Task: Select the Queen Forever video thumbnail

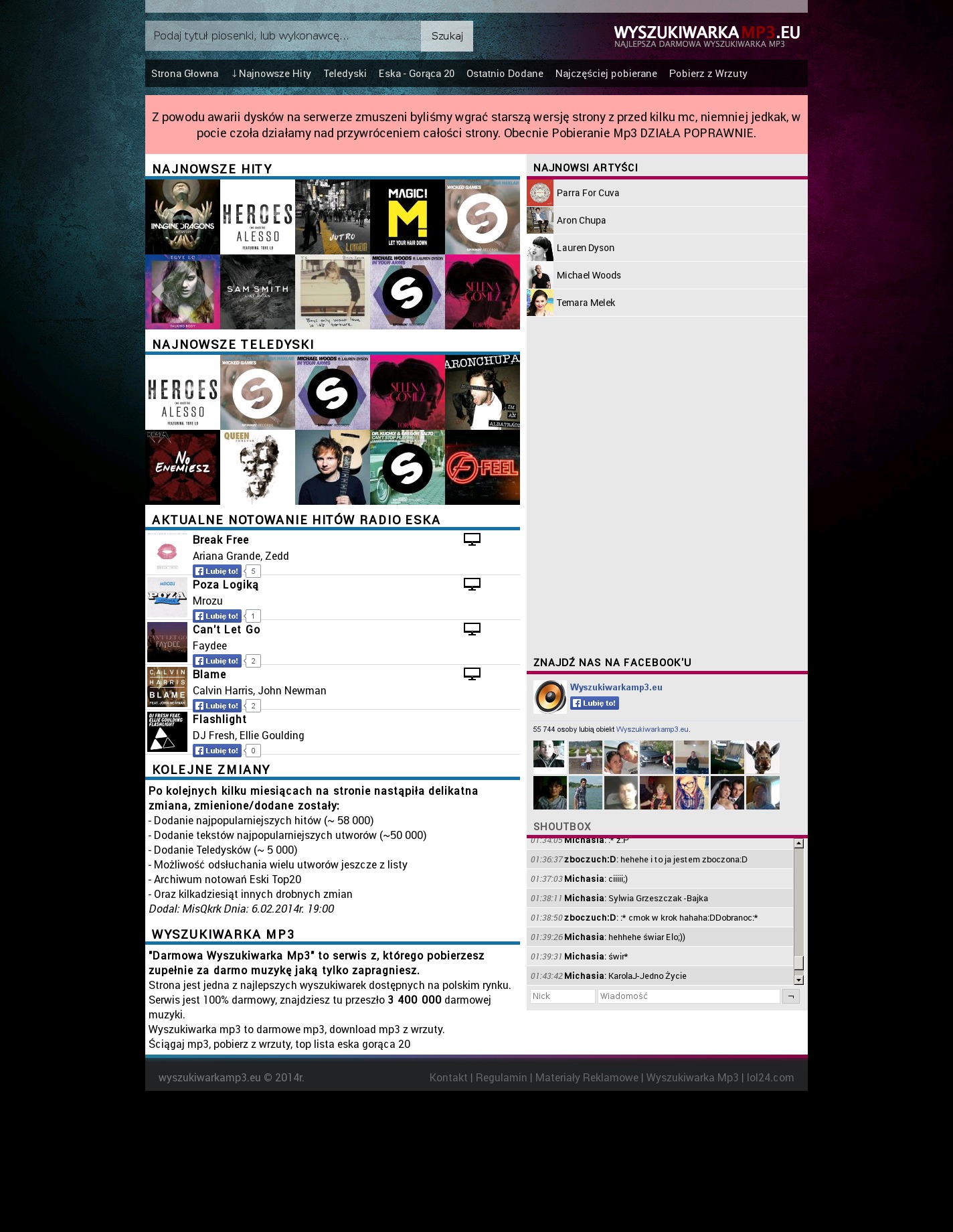Action: 258,467
